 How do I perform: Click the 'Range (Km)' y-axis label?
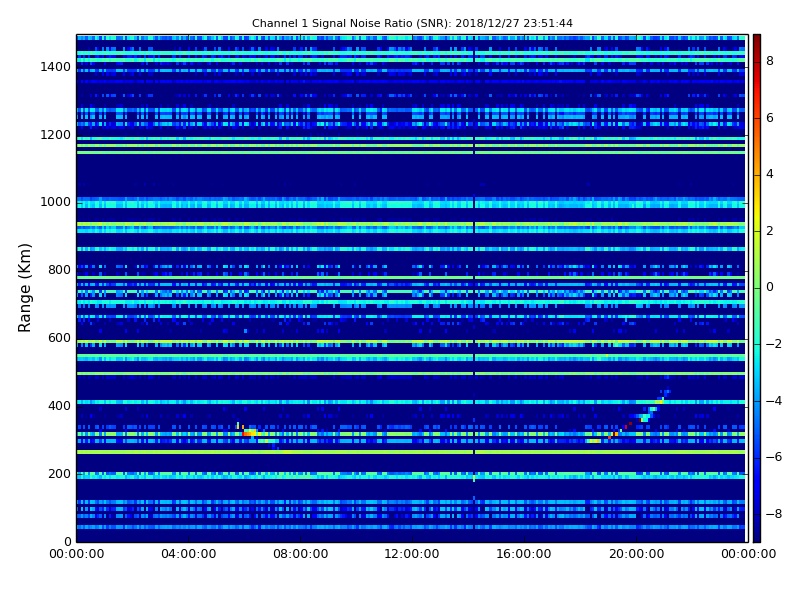click(x=24, y=288)
